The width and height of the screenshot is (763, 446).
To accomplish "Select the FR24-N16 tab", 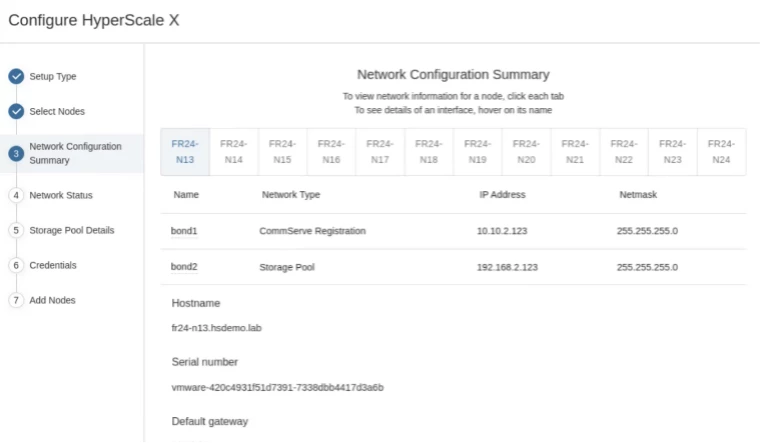I will click(331, 152).
